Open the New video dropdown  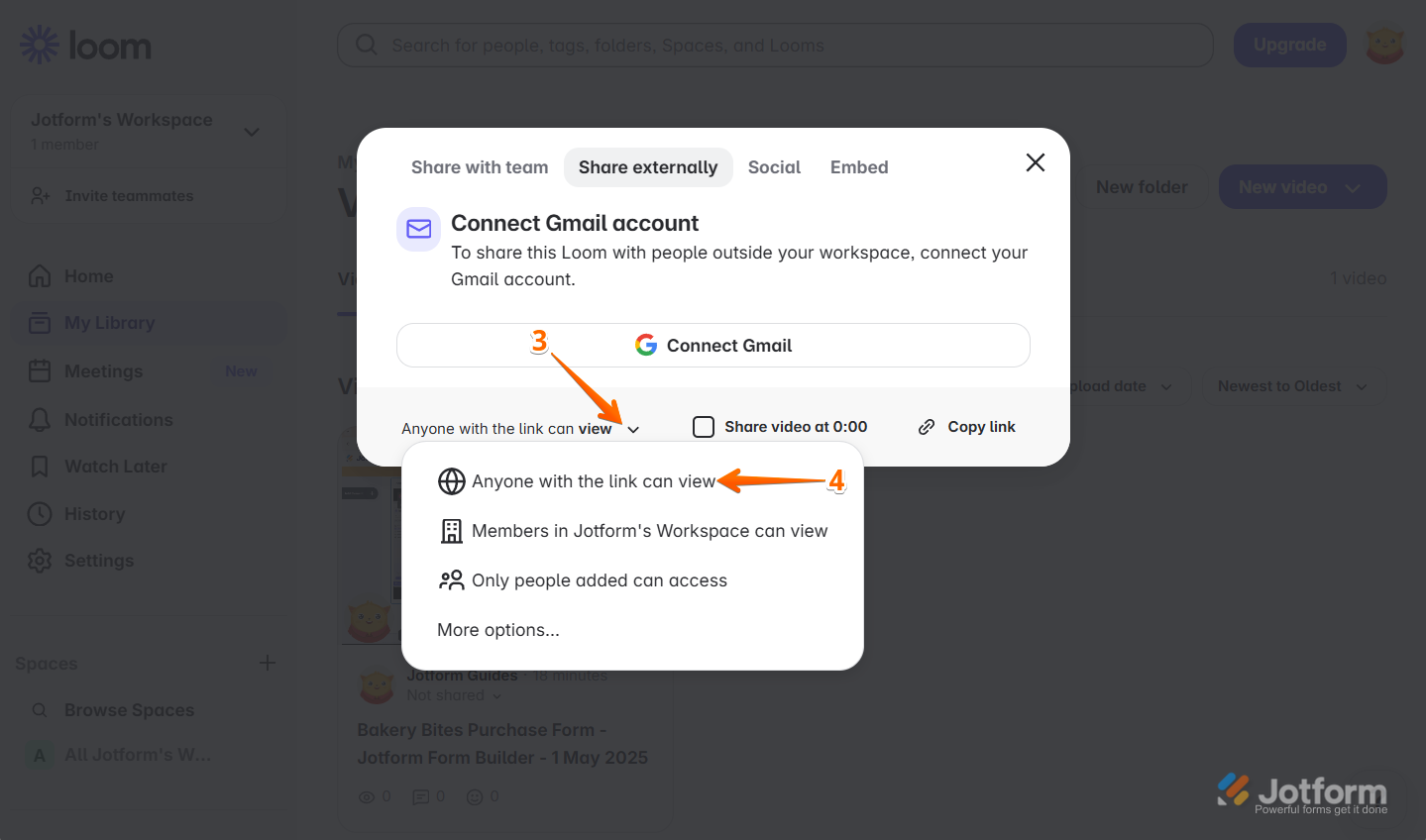(1302, 187)
